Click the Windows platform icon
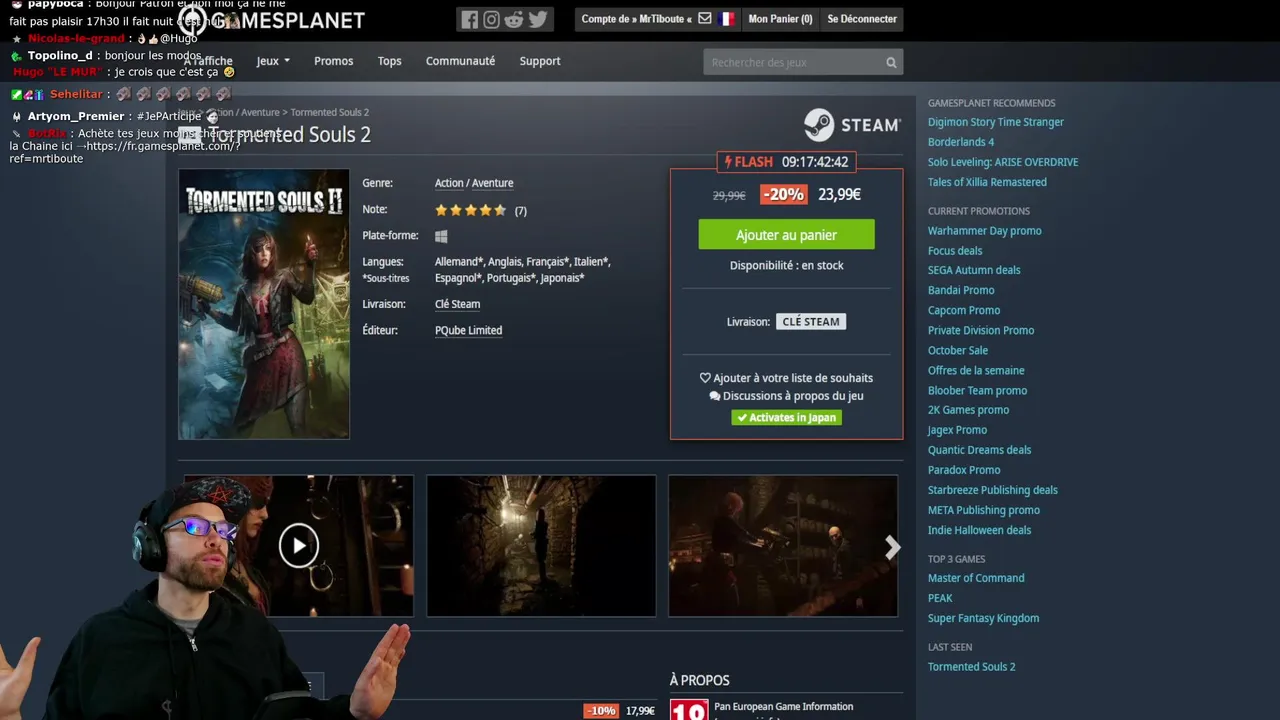 coord(441,236)
